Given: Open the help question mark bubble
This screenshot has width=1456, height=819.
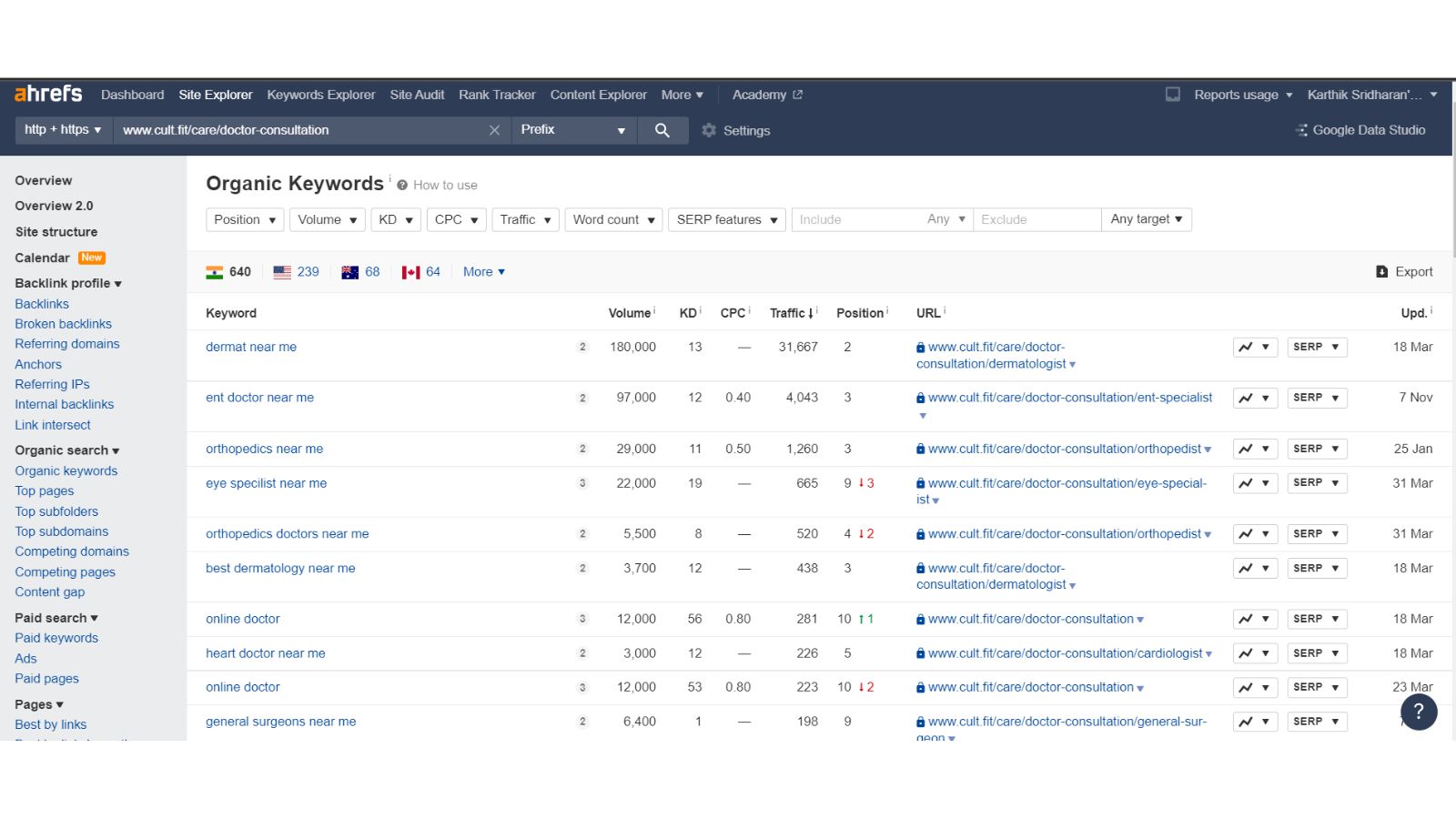Looking at the screenshot, I should [1419, 712].
